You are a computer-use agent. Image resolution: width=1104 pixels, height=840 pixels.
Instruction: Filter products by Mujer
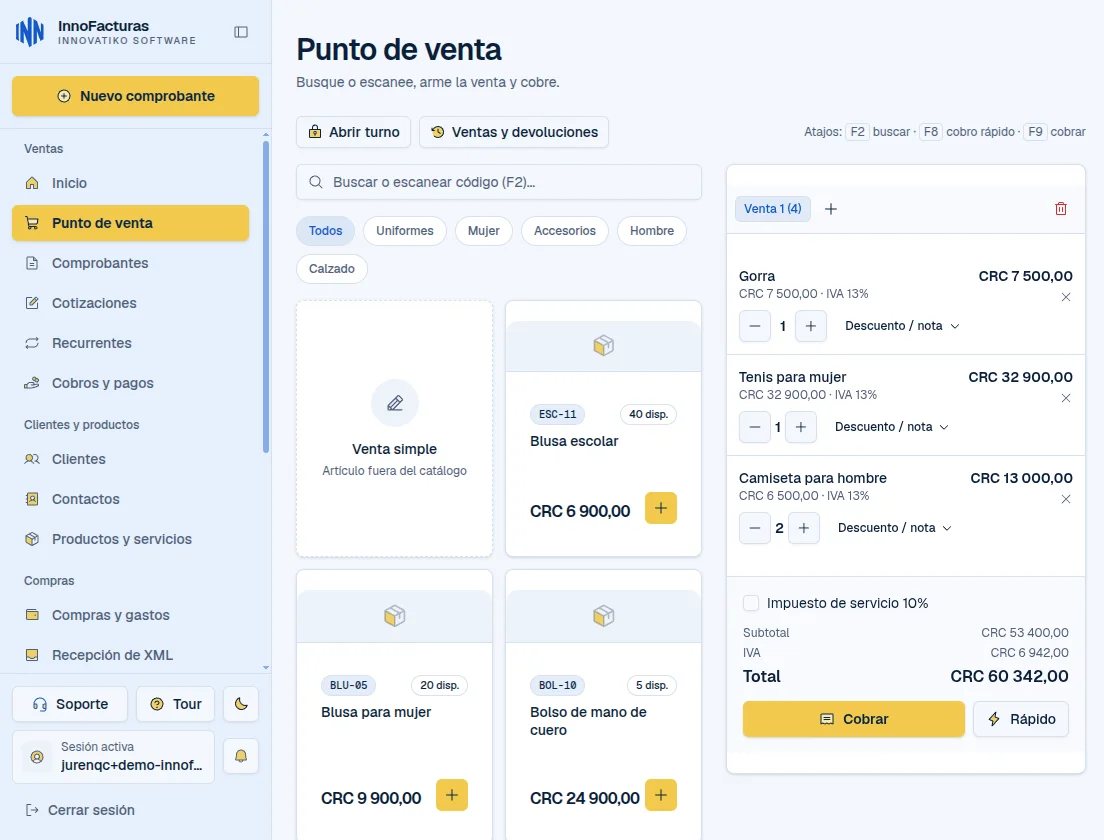coord(484,231)
